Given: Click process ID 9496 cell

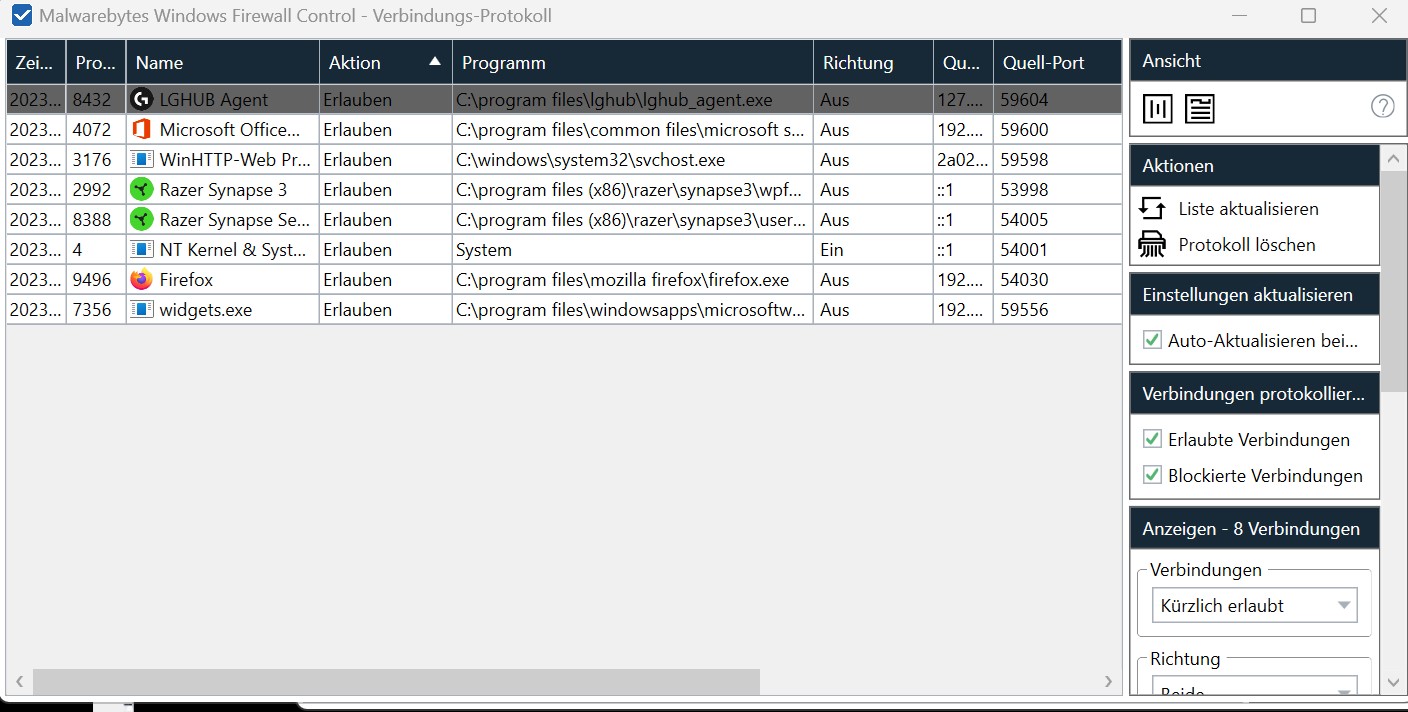Looking at the screenshot, I should [x=96, y=280].
